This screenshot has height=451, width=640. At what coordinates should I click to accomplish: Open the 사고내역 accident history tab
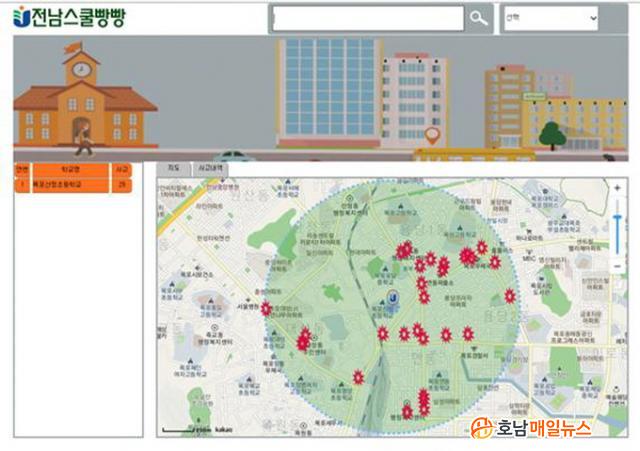click(x=209, y=169)
